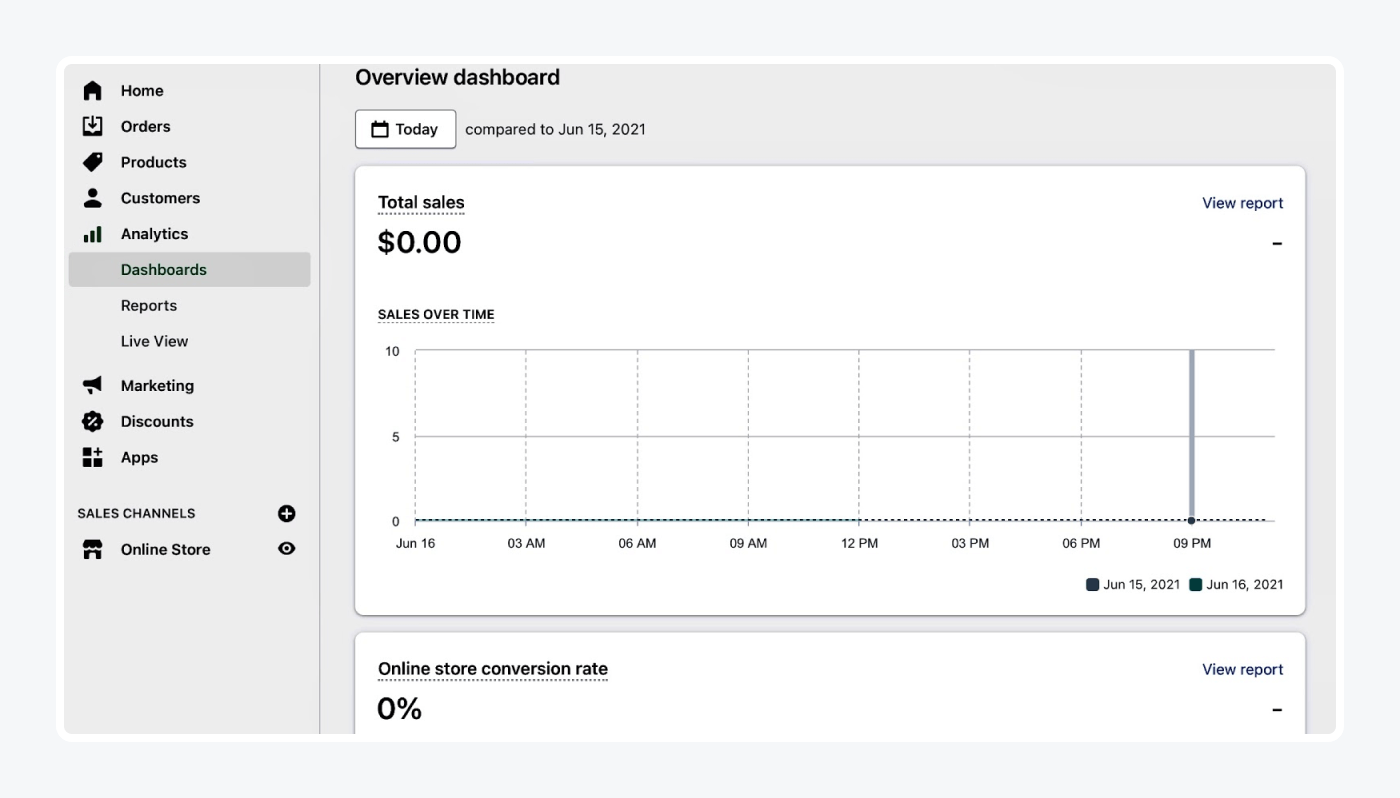Image resolution: width=1400 pixels, height=798 pixels.
Task: Select the Home icon in sidebar
Action: [x=92, y=90]
